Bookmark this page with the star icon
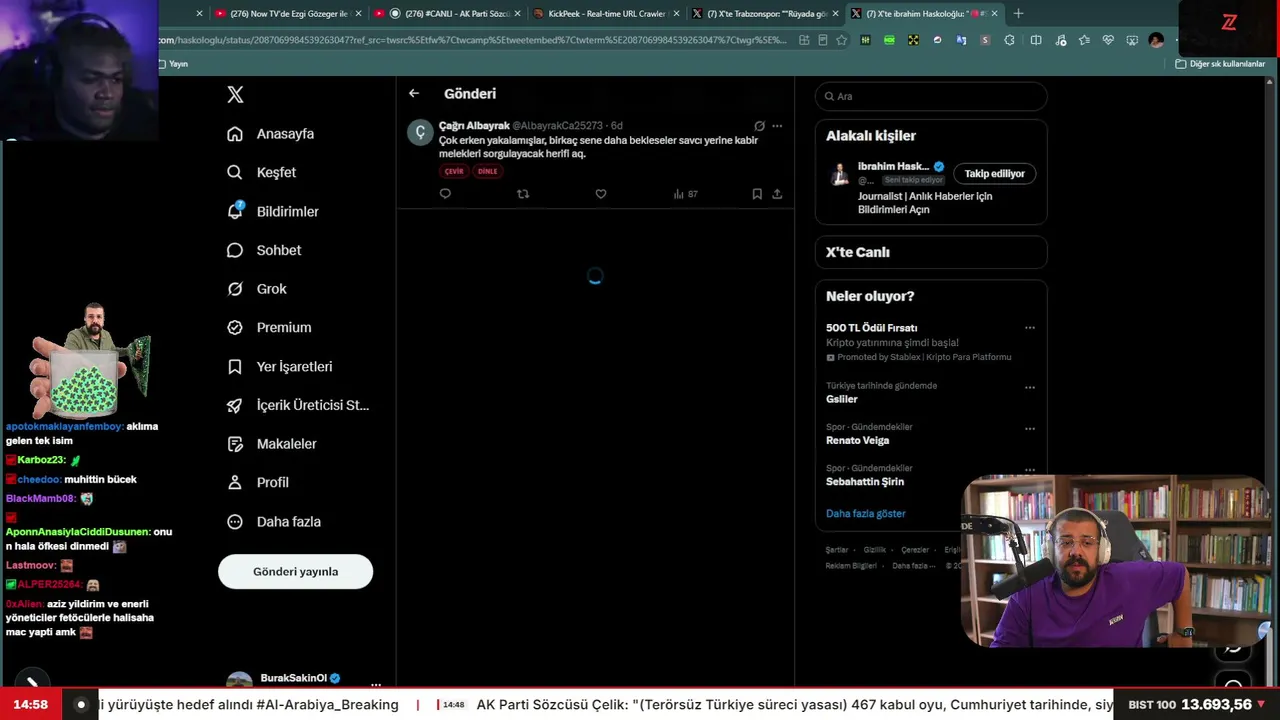Viewport: 1280px width, 720px height. coord(842,40)
